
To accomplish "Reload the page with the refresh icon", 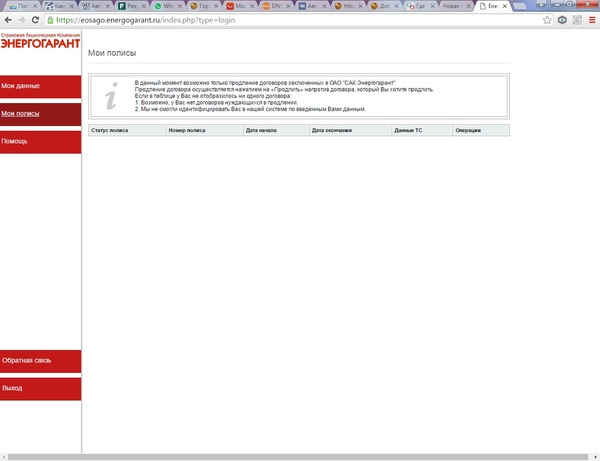I will coord(35,20).
